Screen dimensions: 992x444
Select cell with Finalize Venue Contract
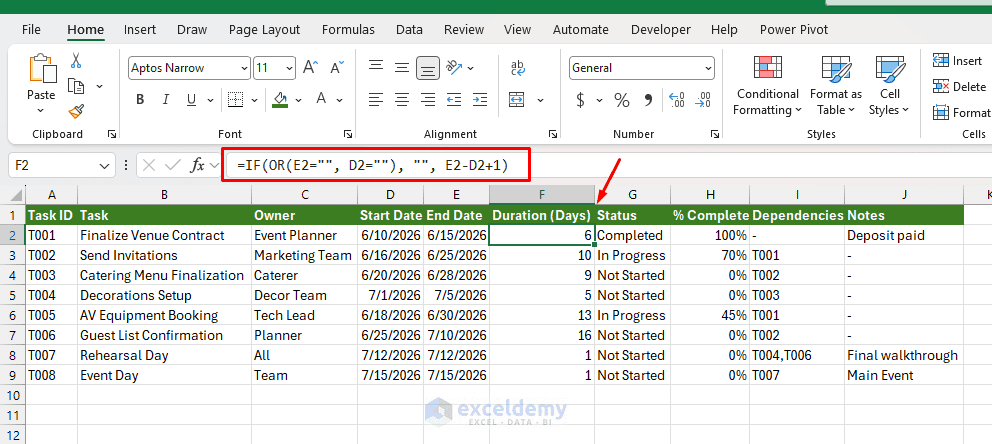pos(164,235)
